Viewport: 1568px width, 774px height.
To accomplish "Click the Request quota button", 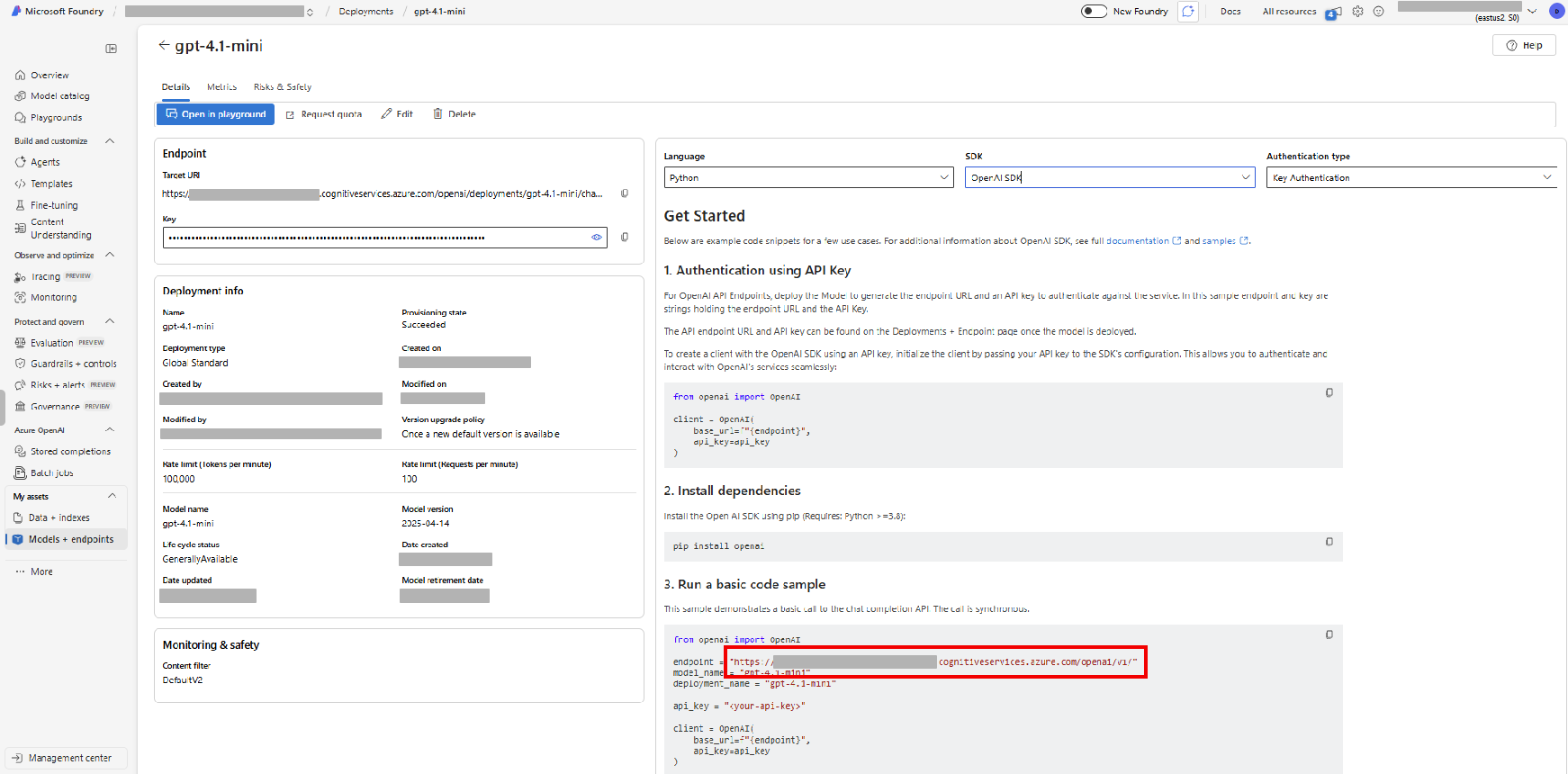I will (x=324, y=114).
